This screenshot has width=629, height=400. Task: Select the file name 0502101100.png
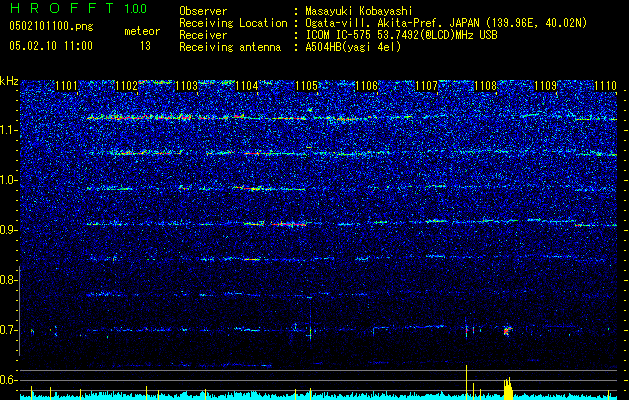click(x=51, y=27)
